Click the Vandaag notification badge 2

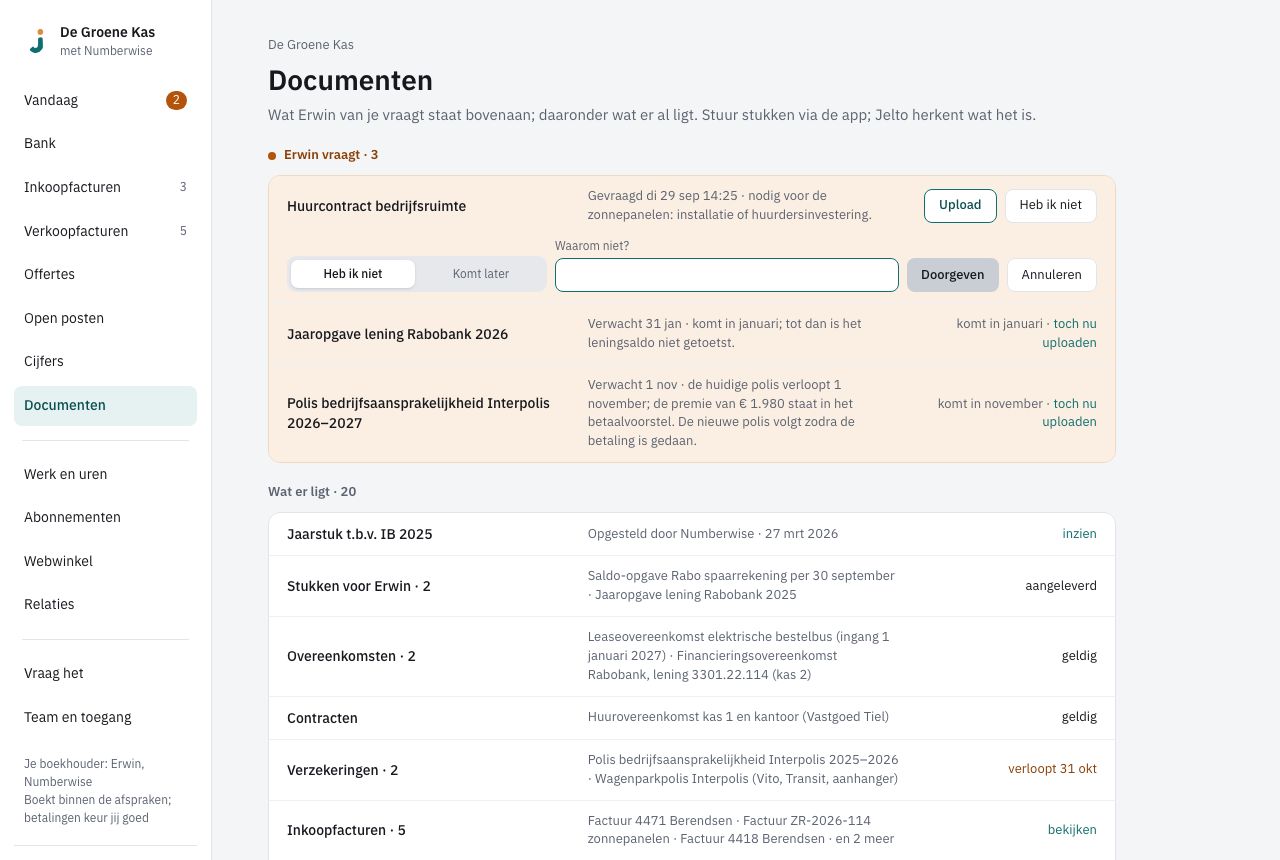coord(176,100)
